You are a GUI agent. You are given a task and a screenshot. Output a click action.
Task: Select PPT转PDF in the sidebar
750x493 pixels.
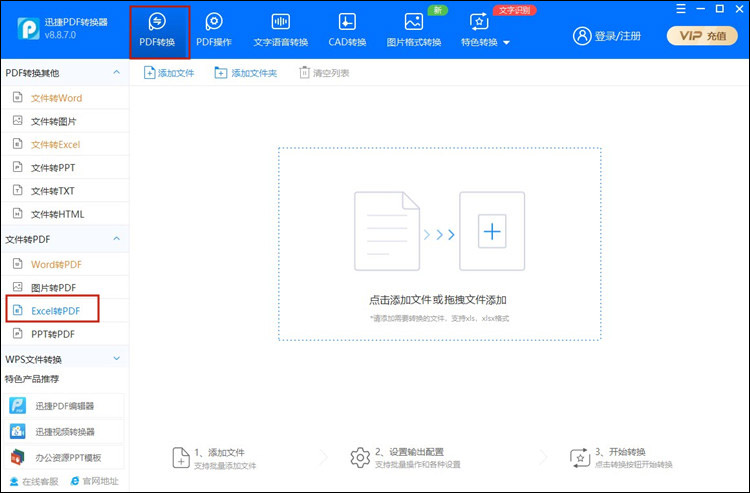coord(65,334)
